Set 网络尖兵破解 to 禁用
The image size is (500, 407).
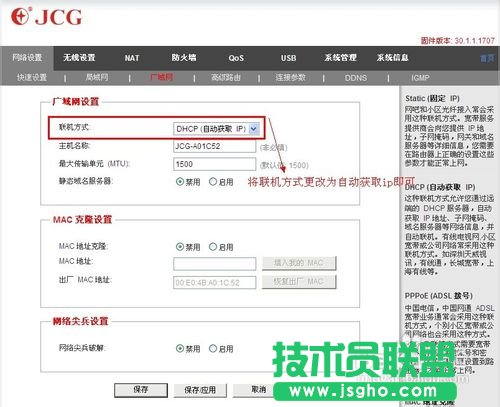(x=180, y=348)
